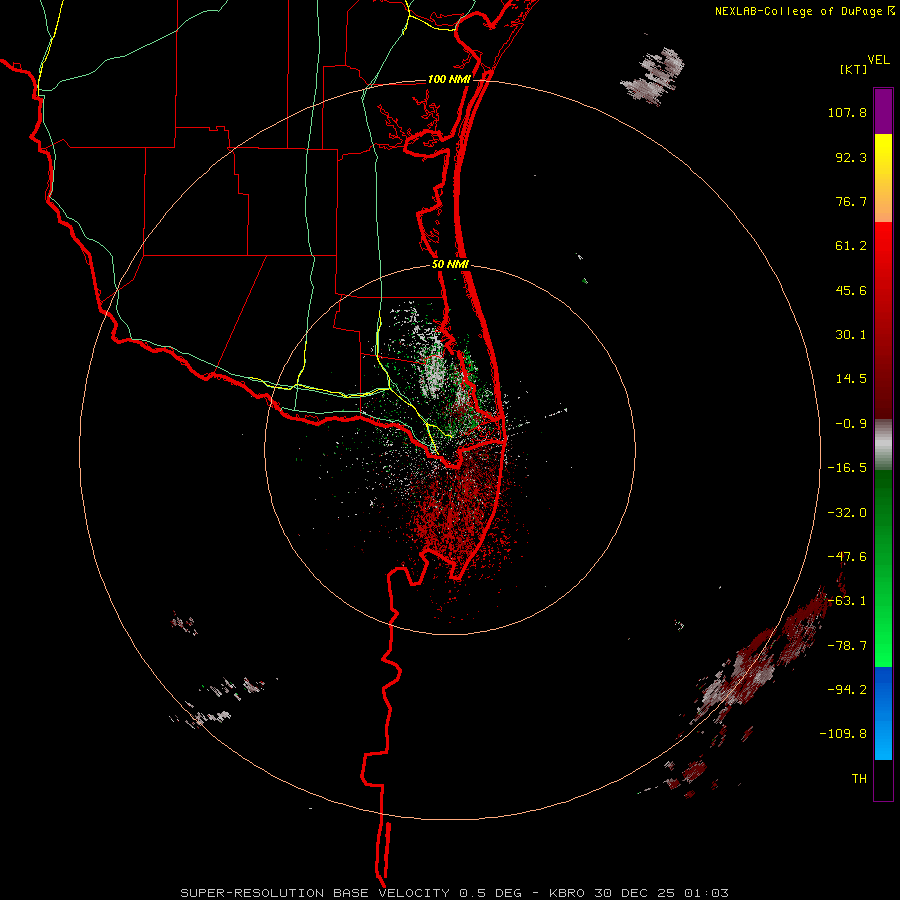900x900 pixels.
Task: Click the 107.8 velocity scale value
Action: click(x=847, y=112)
